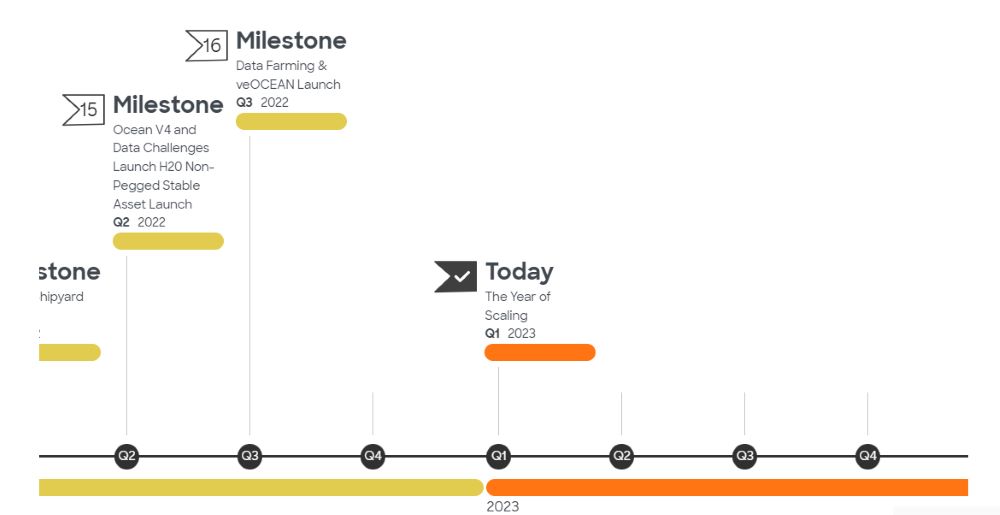
Task: Click the yellow pill bar under Q2 2022
Action: click(168, 241)
